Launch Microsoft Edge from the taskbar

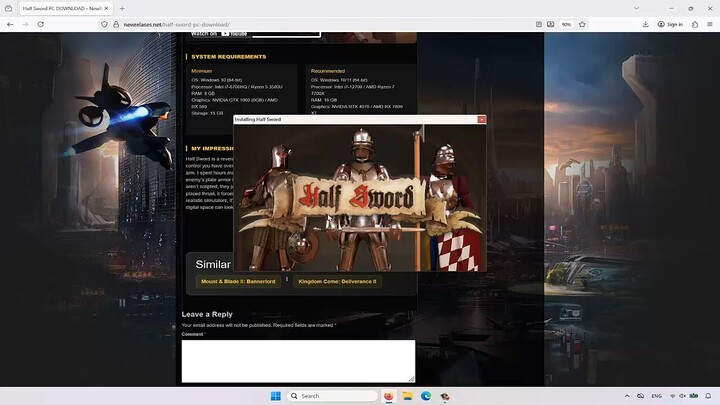pyautogui.click(x=426, y=396)
